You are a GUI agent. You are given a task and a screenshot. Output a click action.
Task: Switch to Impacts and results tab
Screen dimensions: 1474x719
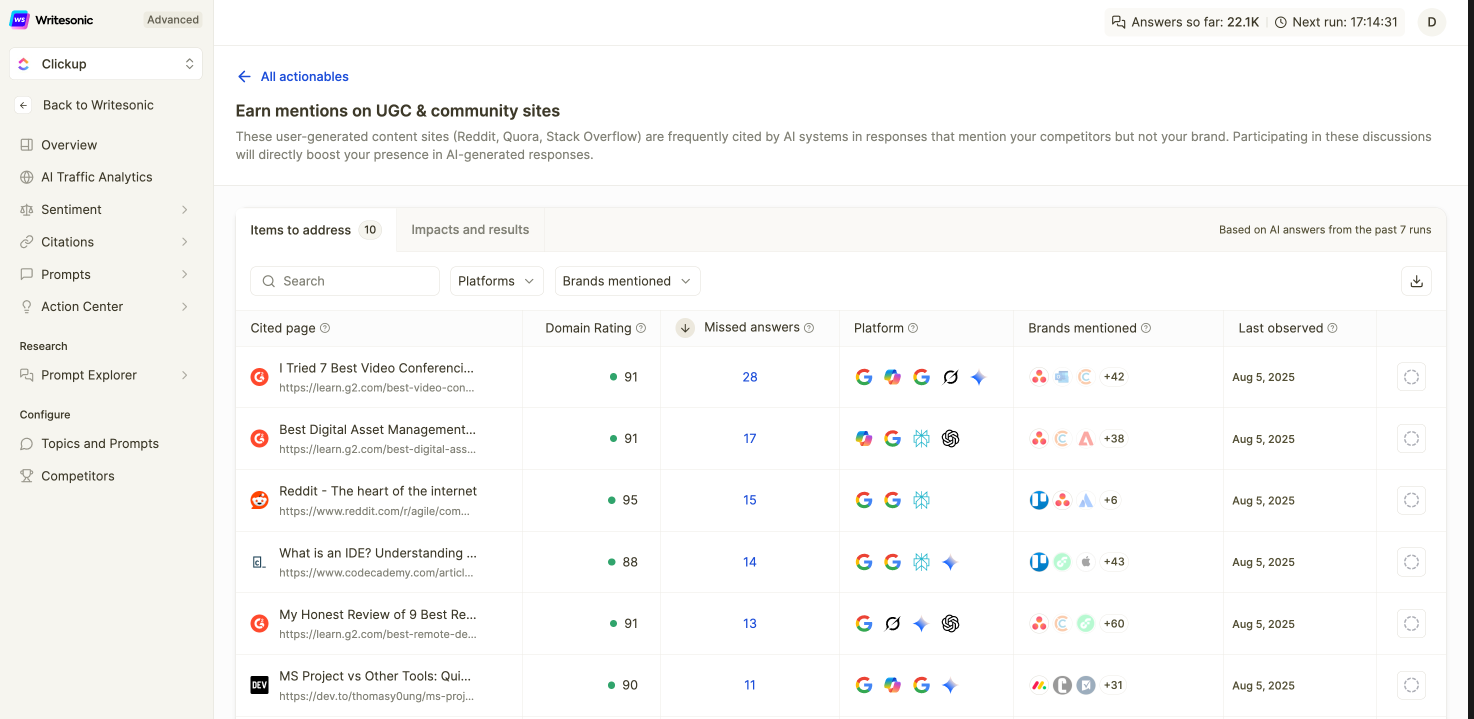(470, 230)
